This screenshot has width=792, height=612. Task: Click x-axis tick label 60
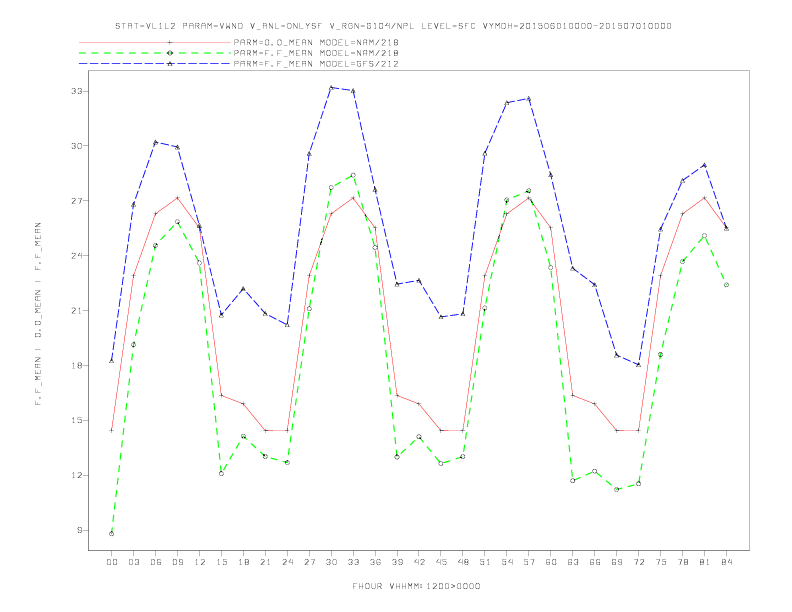click(551, 562)
